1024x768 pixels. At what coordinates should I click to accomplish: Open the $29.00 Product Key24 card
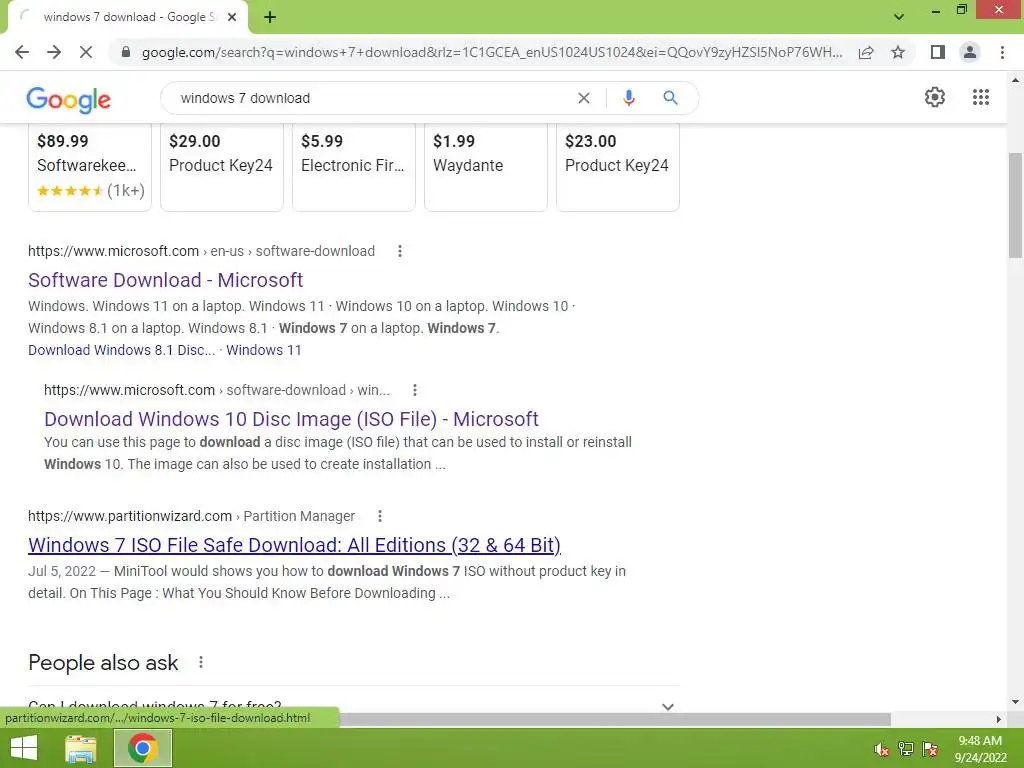click(x=222, y=167)
